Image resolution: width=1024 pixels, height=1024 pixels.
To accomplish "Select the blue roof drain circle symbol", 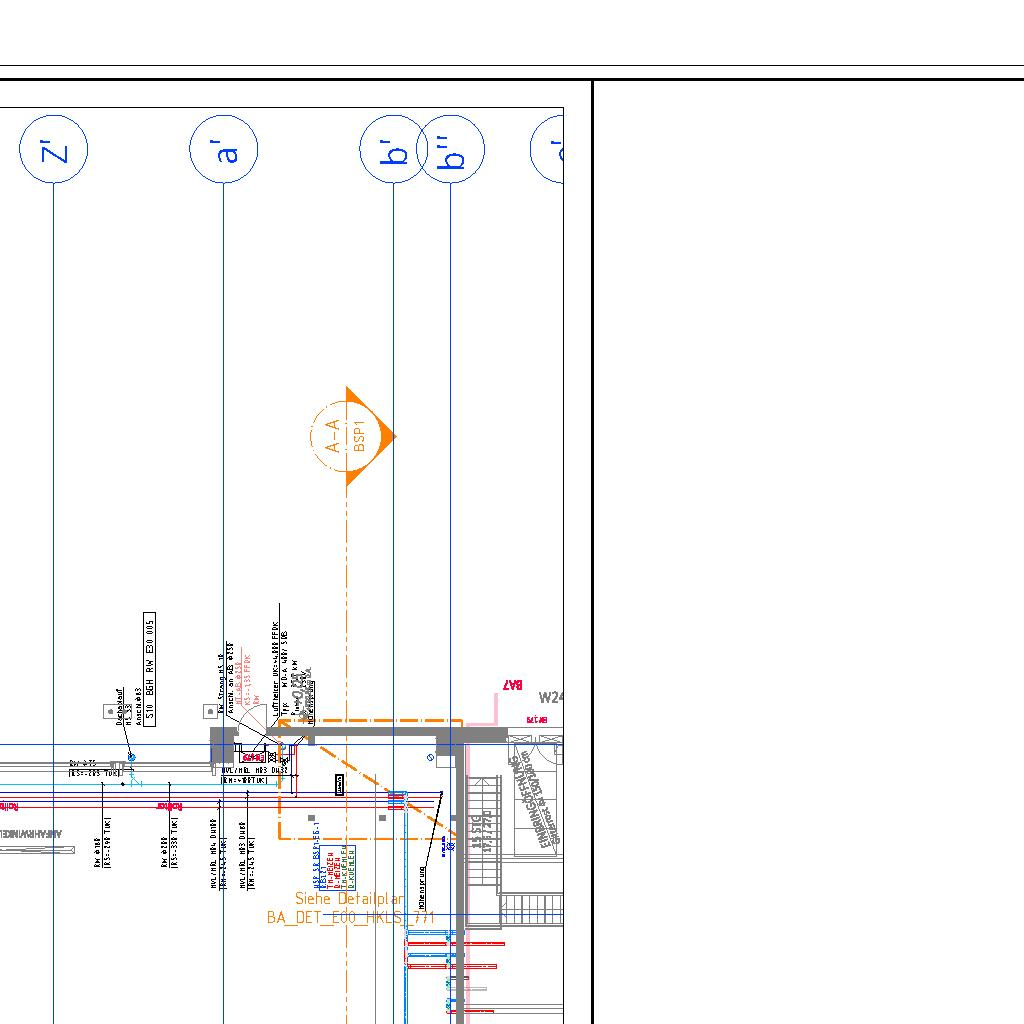I will click(131, 757).
